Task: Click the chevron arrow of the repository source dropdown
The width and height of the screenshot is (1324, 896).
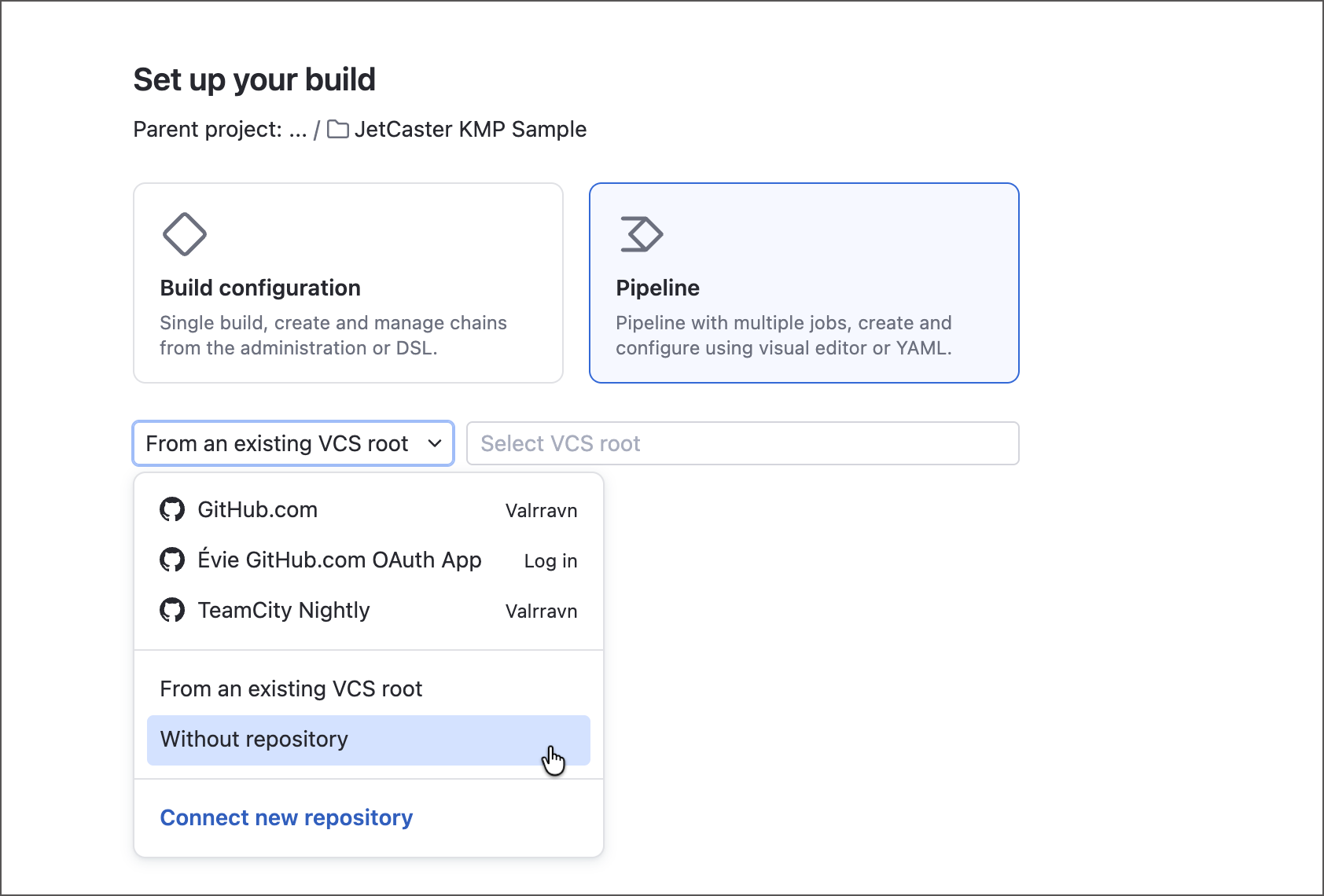Action: (435, 443)
